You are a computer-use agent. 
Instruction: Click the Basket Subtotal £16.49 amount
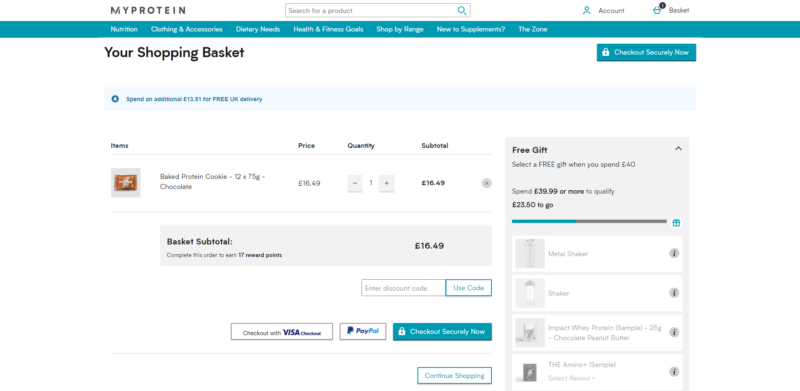tap(429, 246)
